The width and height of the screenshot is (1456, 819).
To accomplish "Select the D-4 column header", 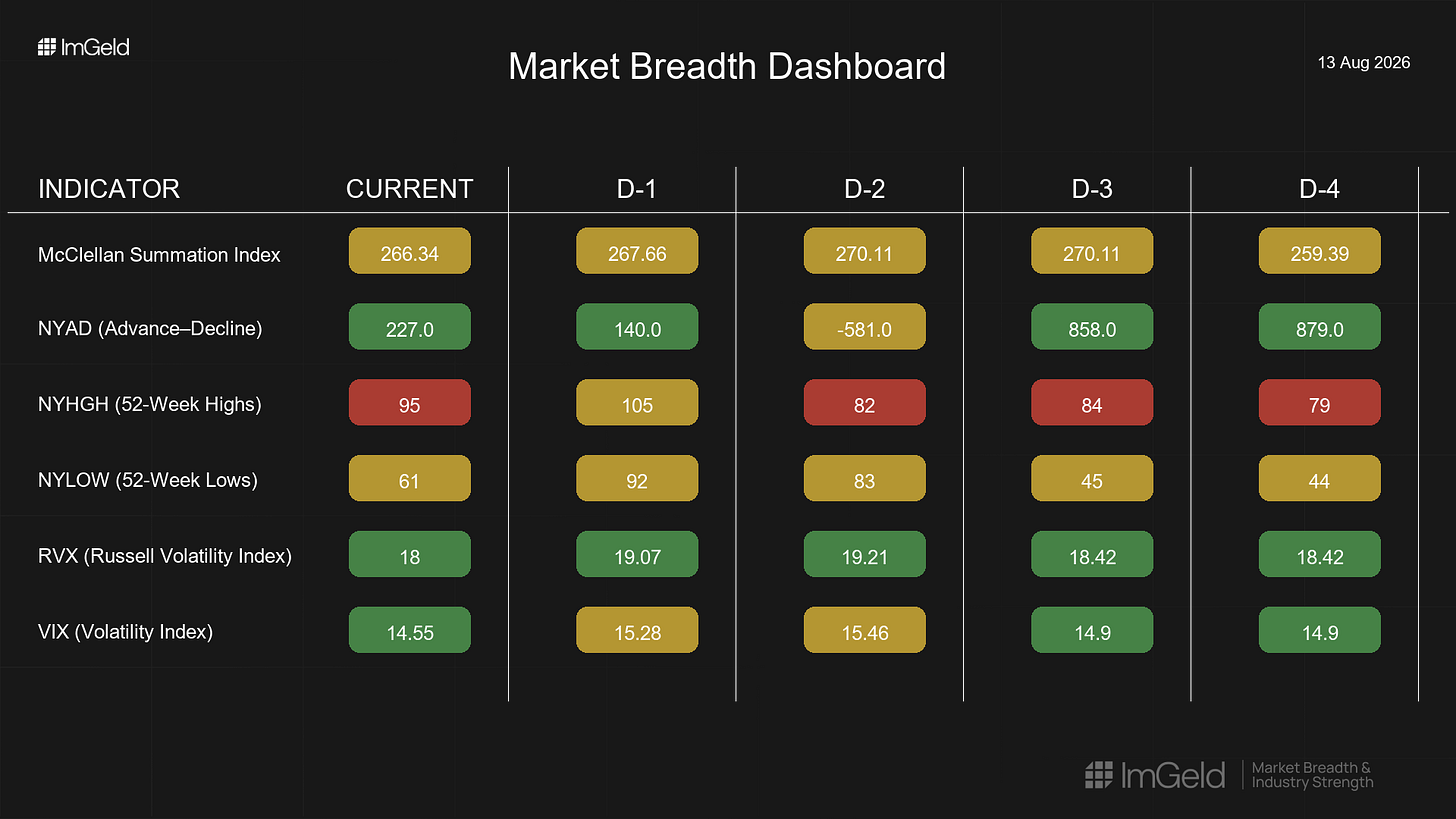I will pos(1319,189).
